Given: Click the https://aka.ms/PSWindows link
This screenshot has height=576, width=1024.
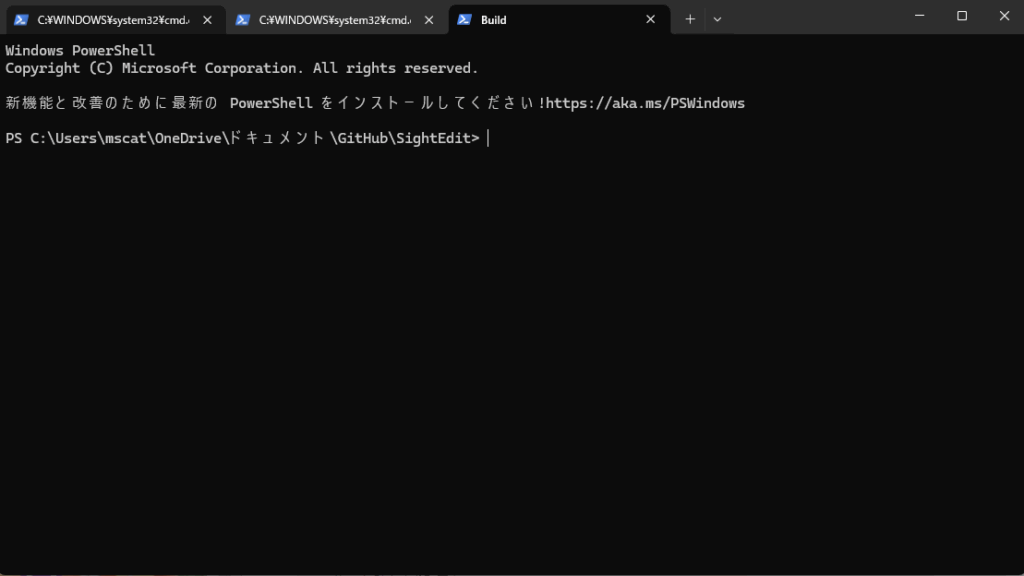Looking at the screenshot, I should pos(645,103).
